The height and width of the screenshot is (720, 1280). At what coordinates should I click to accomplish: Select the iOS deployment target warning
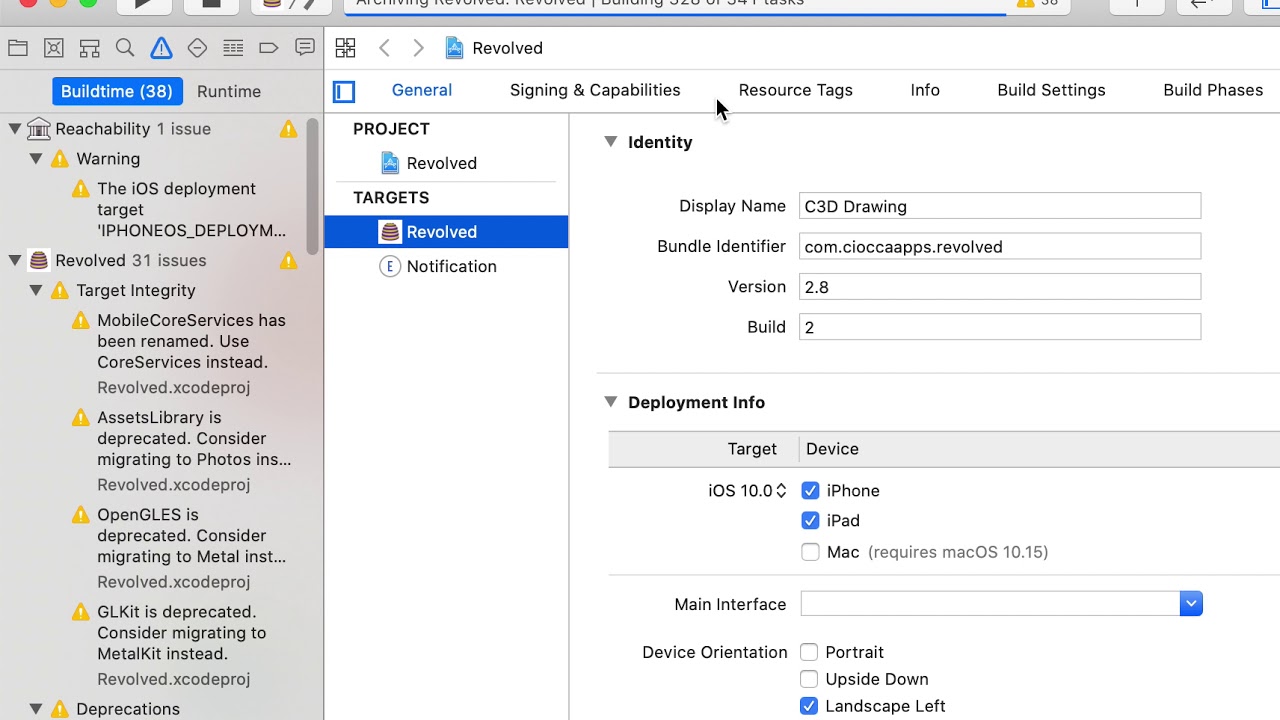coord(180,210)
